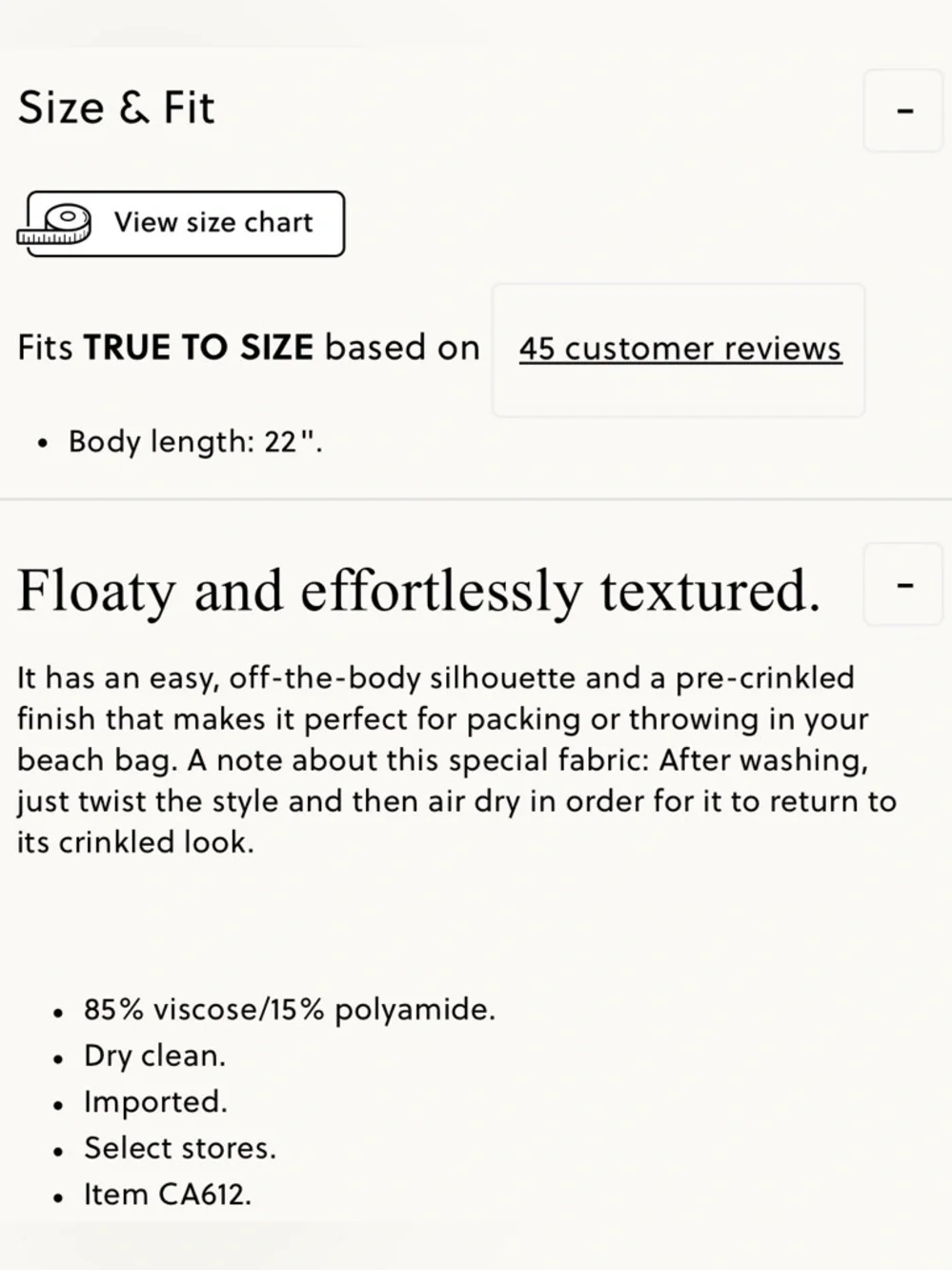Click the "based on" text
Viewport: 952px width, 1270px height.
(402, 348)
